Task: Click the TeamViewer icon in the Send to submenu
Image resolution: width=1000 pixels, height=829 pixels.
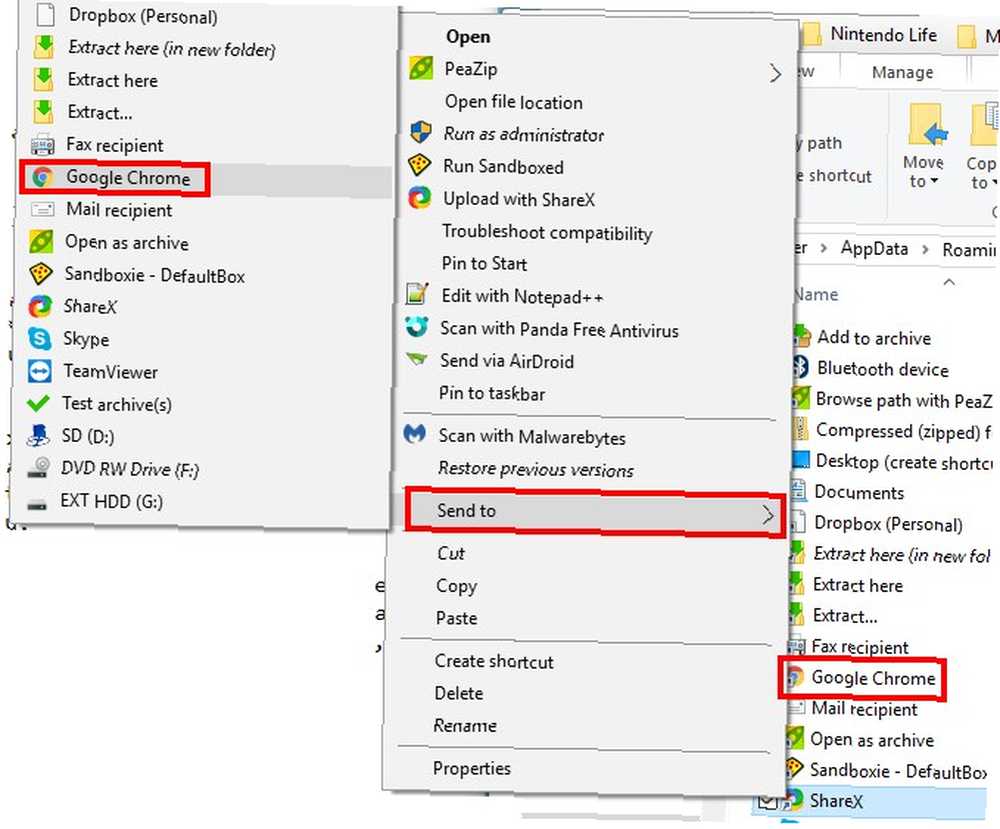Action: [x=40, y=371]
